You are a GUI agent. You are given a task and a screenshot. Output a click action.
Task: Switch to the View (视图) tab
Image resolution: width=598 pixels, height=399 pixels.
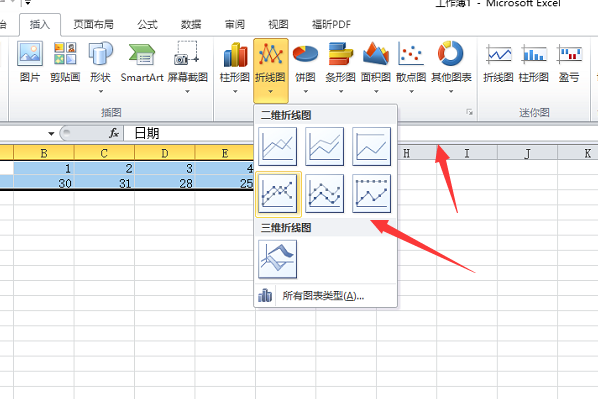278,25
